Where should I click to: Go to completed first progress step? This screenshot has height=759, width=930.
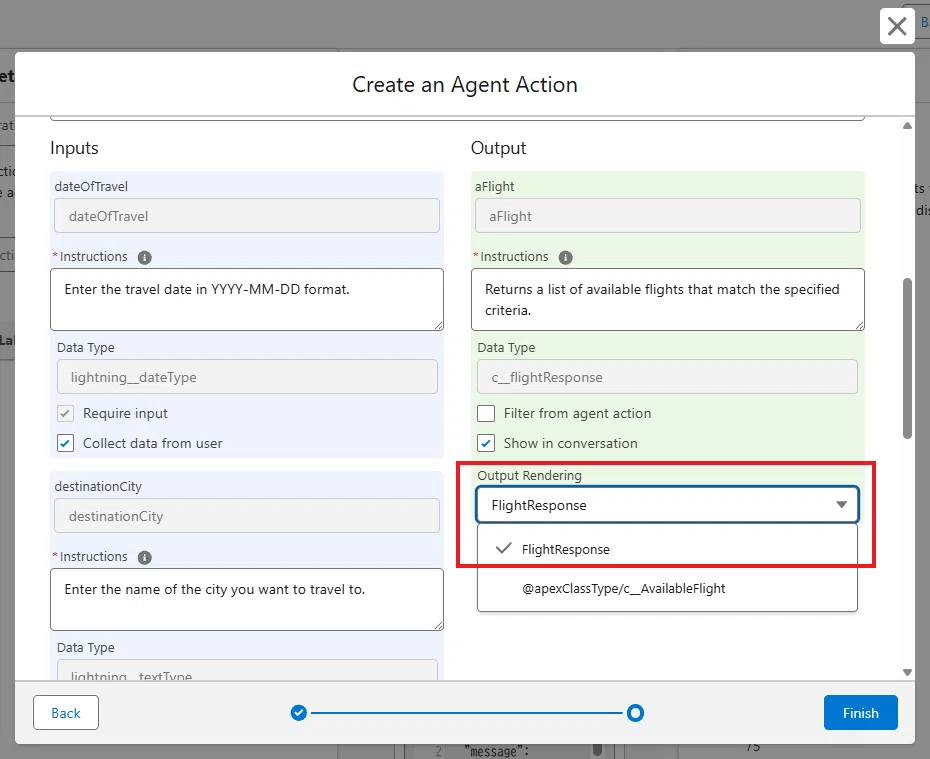[299, 713]
